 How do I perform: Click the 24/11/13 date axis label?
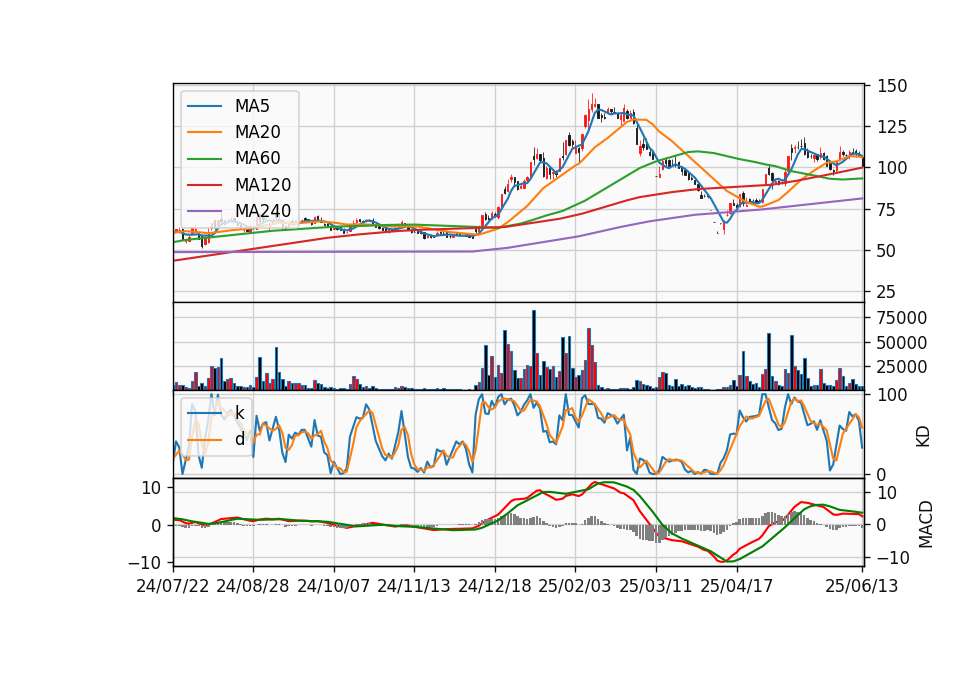[x=414, y=586]
